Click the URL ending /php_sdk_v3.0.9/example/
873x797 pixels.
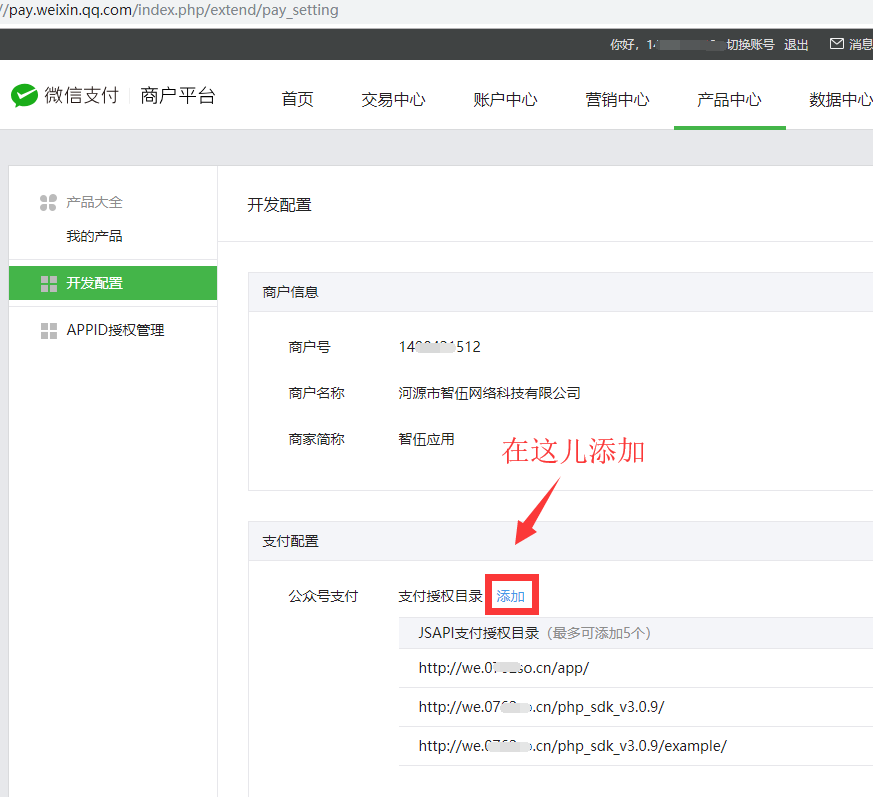coord(572,746)
